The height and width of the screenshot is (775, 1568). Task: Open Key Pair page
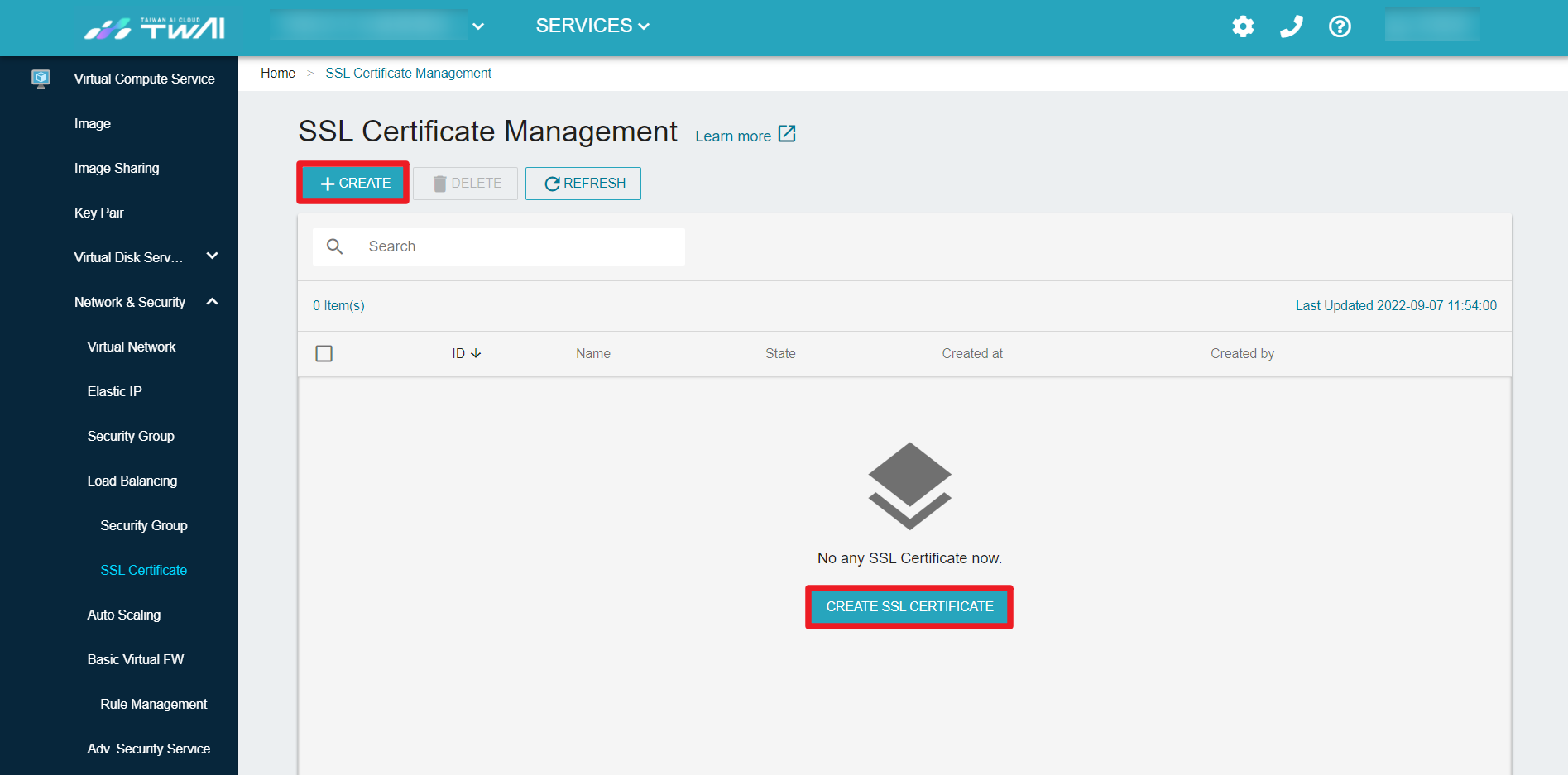point(98,213)
